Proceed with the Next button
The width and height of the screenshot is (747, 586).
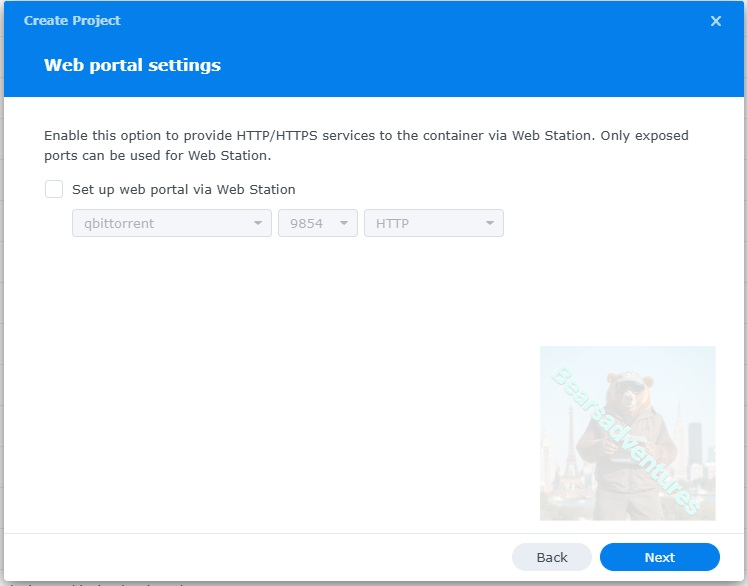click(x=660, y=557)
